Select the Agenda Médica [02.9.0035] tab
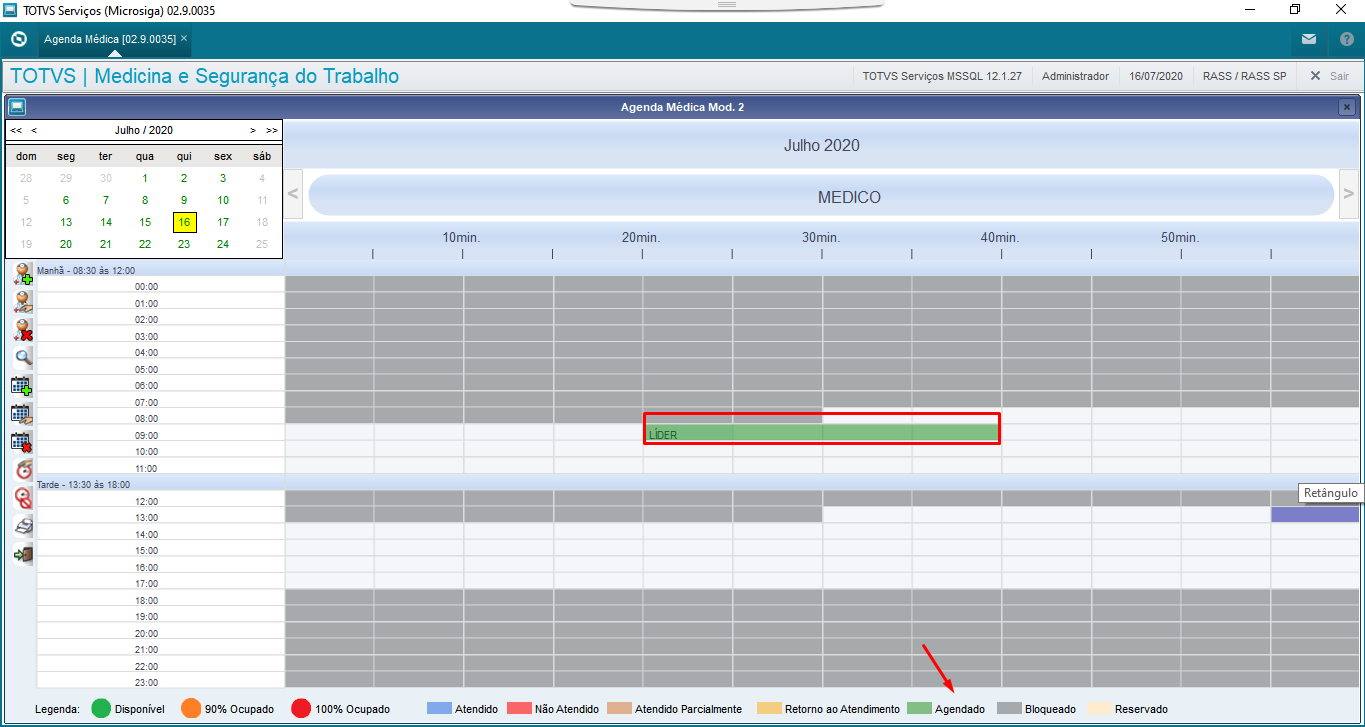Viewport: 1365px width, 727px height. click(x=110, y=39)
